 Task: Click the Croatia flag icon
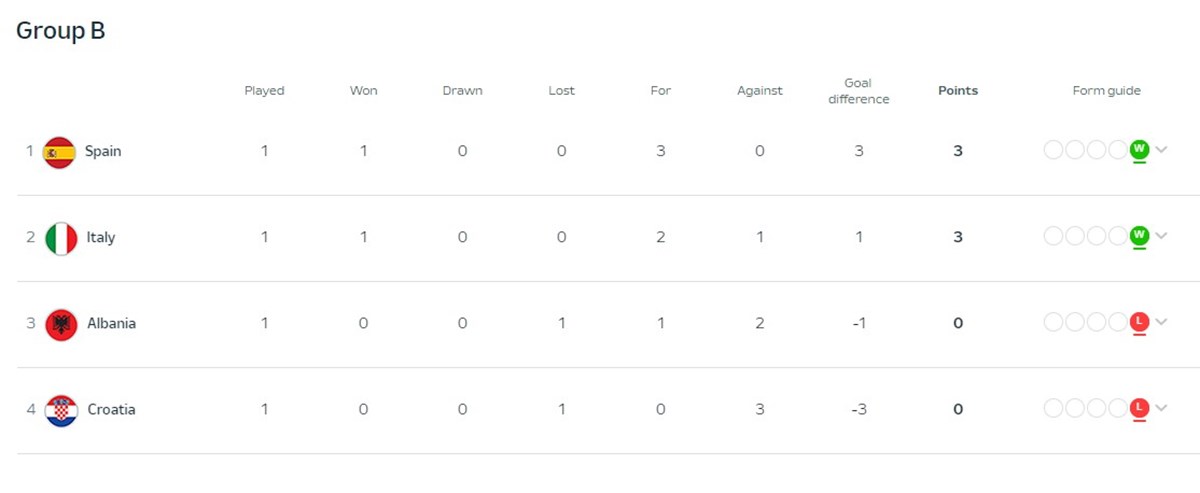pyautogui.click(x=61, y=410)
